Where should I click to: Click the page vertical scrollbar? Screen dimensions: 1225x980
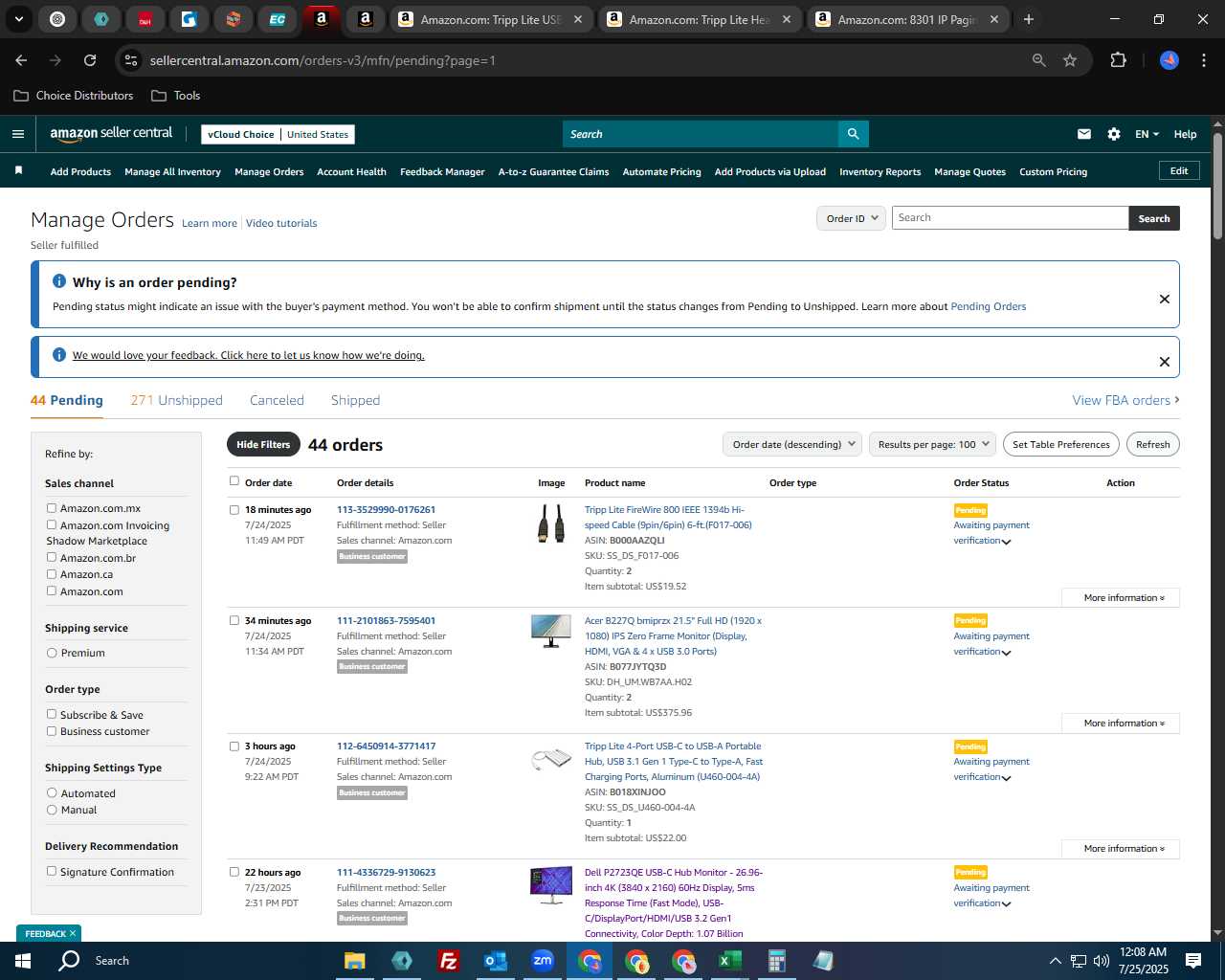1217,187
